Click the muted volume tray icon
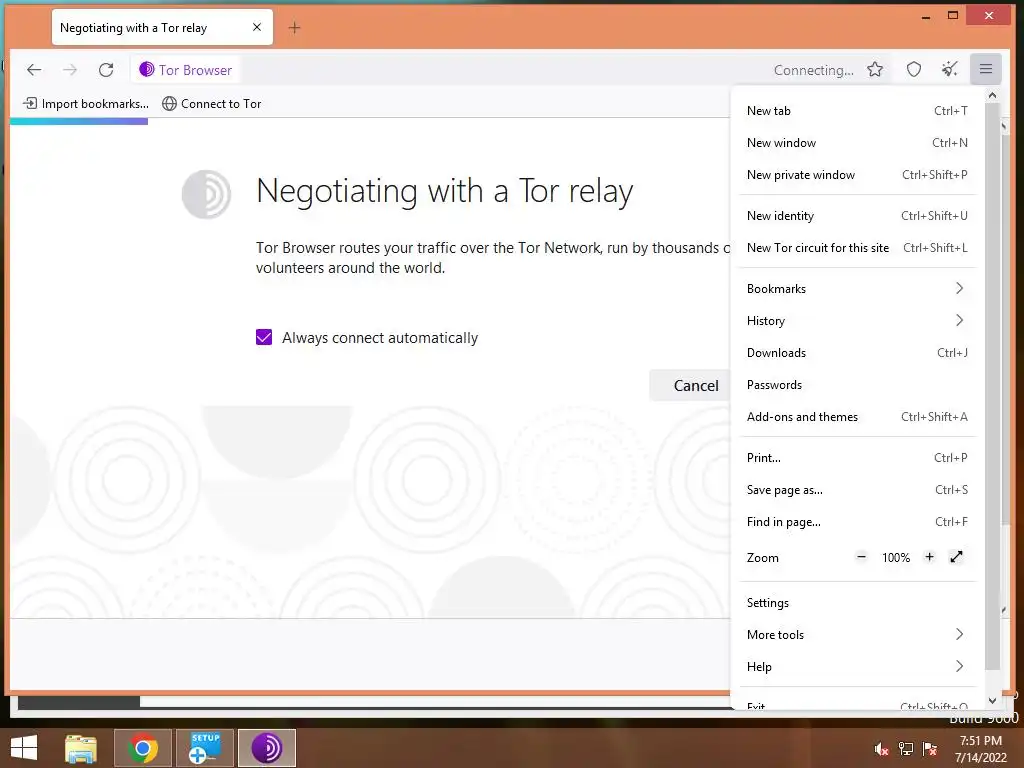 point(881,749)
